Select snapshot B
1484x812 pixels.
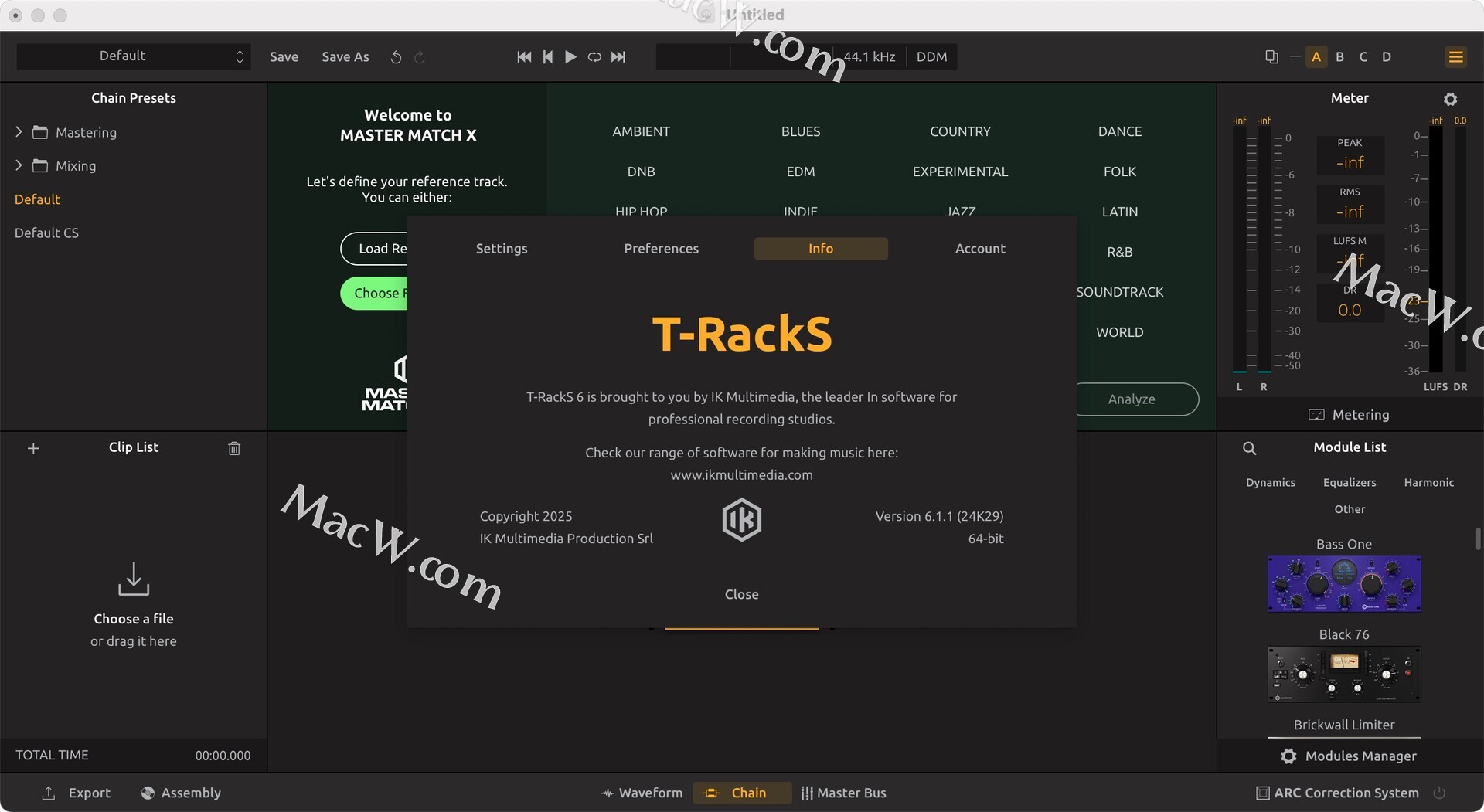point(1339,56)
